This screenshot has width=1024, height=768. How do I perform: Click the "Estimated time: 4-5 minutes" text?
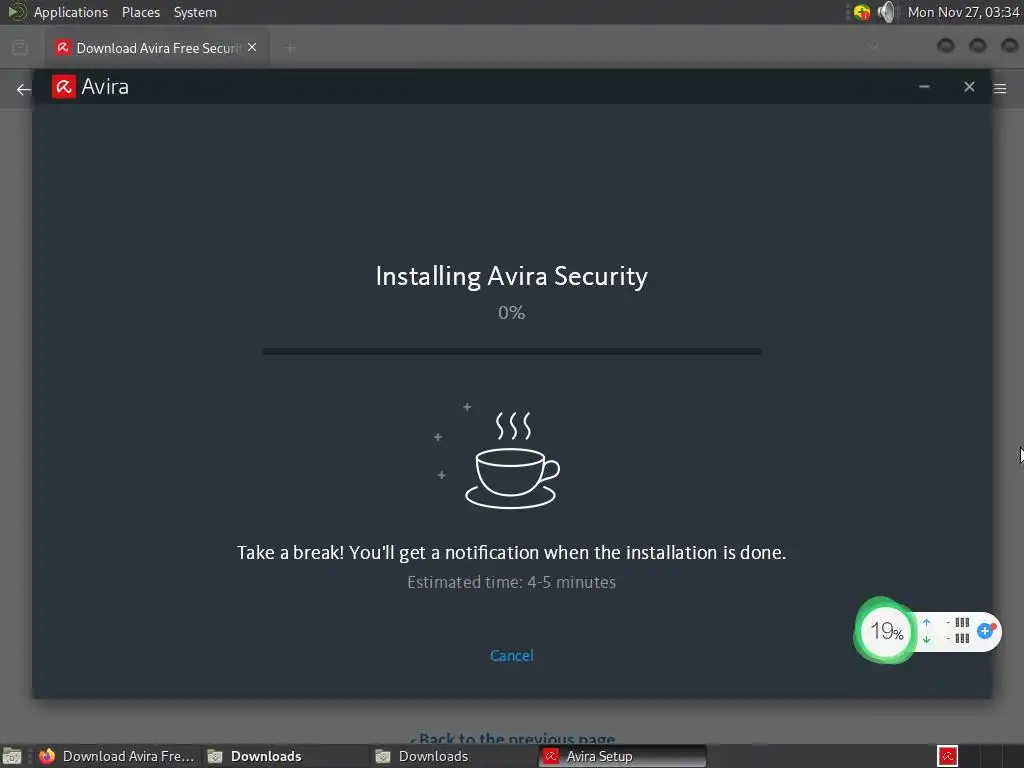coord(511,582)
